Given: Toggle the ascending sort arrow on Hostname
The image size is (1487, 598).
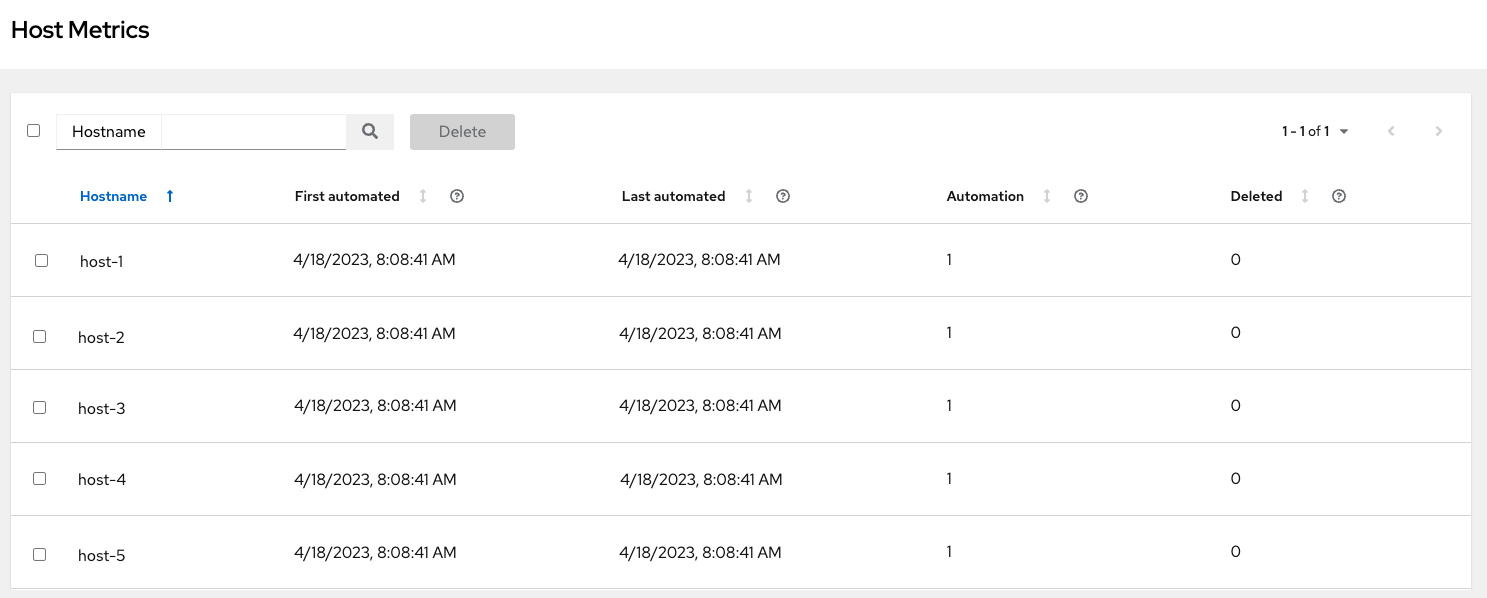Looking at the screenshot, I should point(169,196).
